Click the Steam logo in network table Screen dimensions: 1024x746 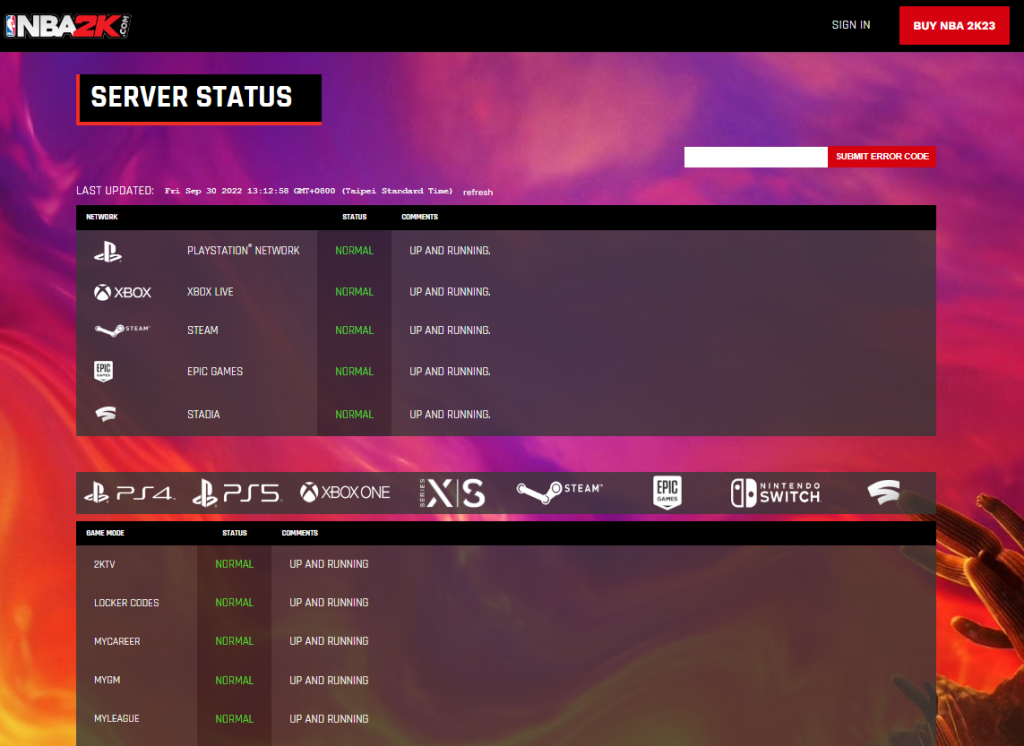pos(122,331)
